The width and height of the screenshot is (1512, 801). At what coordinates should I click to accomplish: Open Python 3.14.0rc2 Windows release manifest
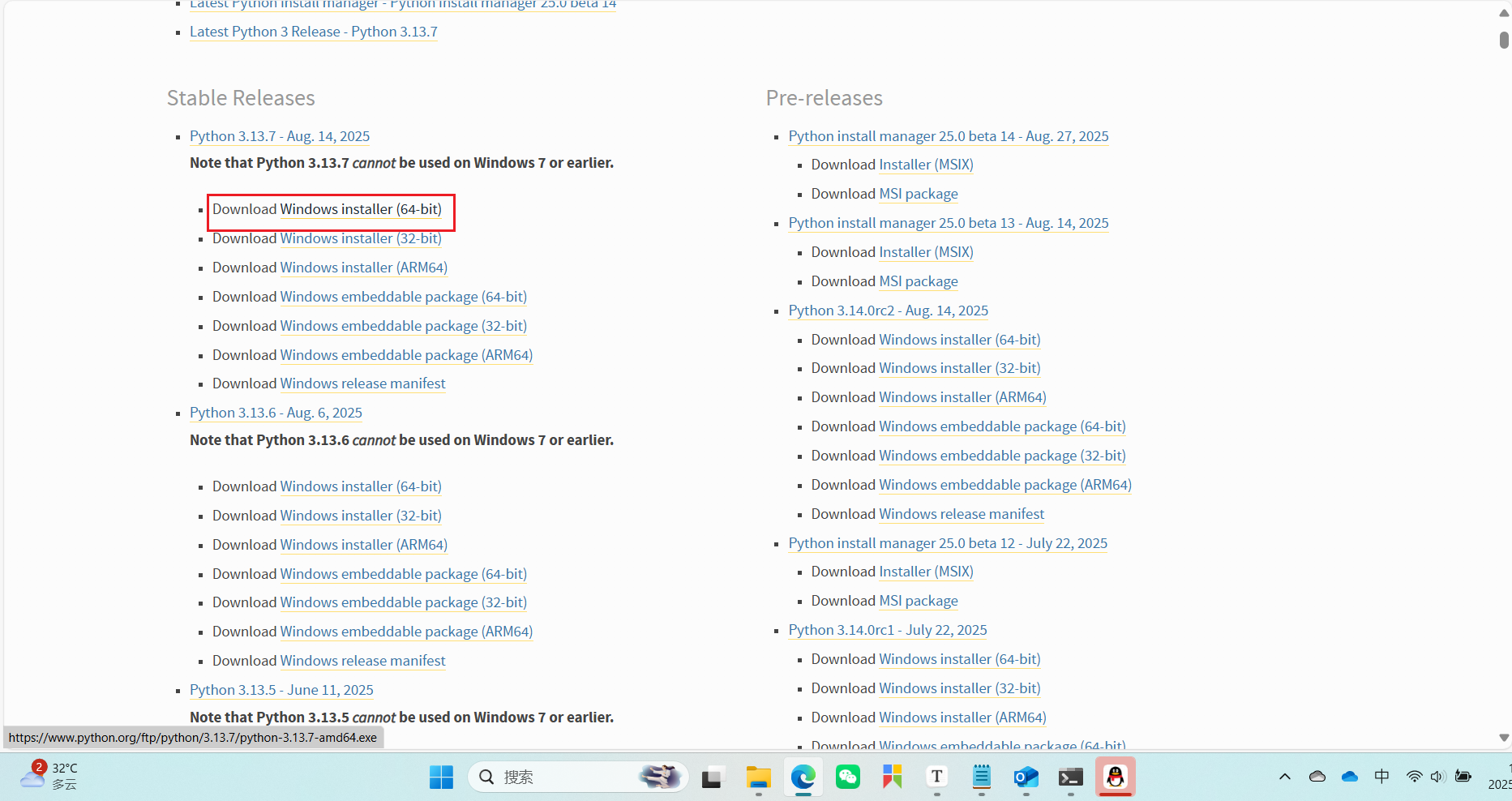(x=962, y=514)
